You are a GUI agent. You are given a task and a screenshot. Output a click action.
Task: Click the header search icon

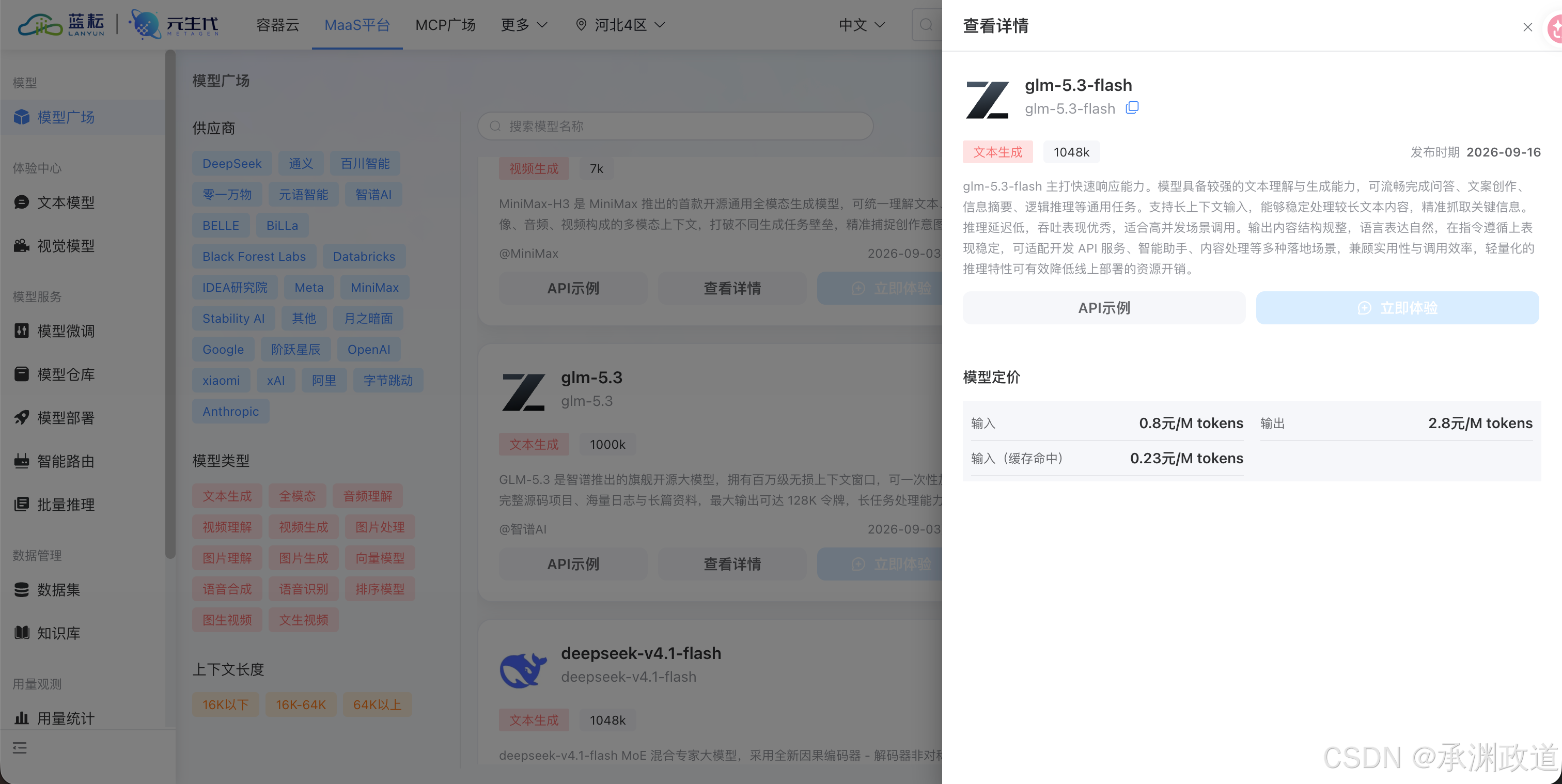926,25
